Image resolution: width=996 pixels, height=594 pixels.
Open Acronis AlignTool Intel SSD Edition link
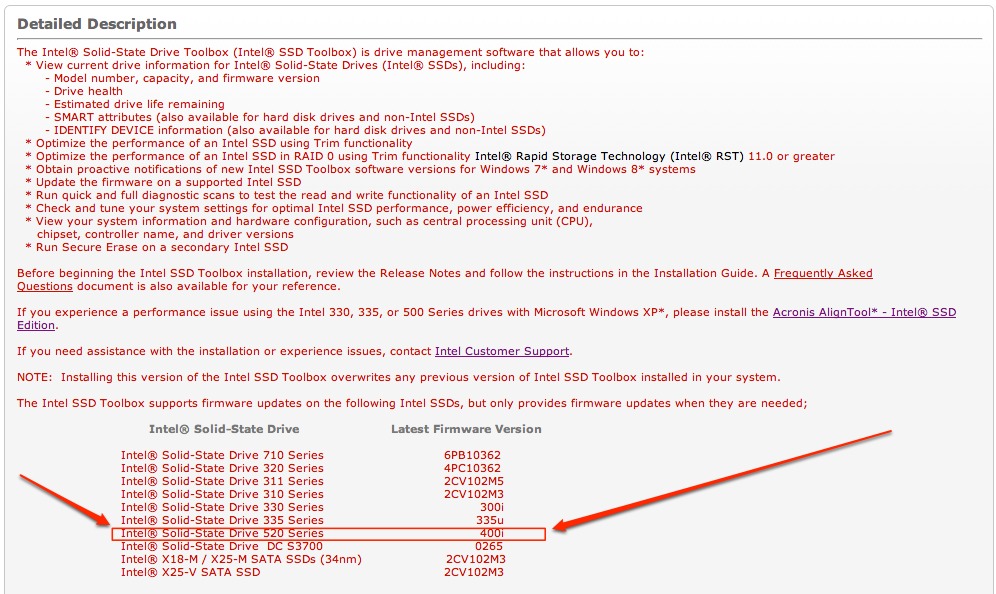coord(864,312)
